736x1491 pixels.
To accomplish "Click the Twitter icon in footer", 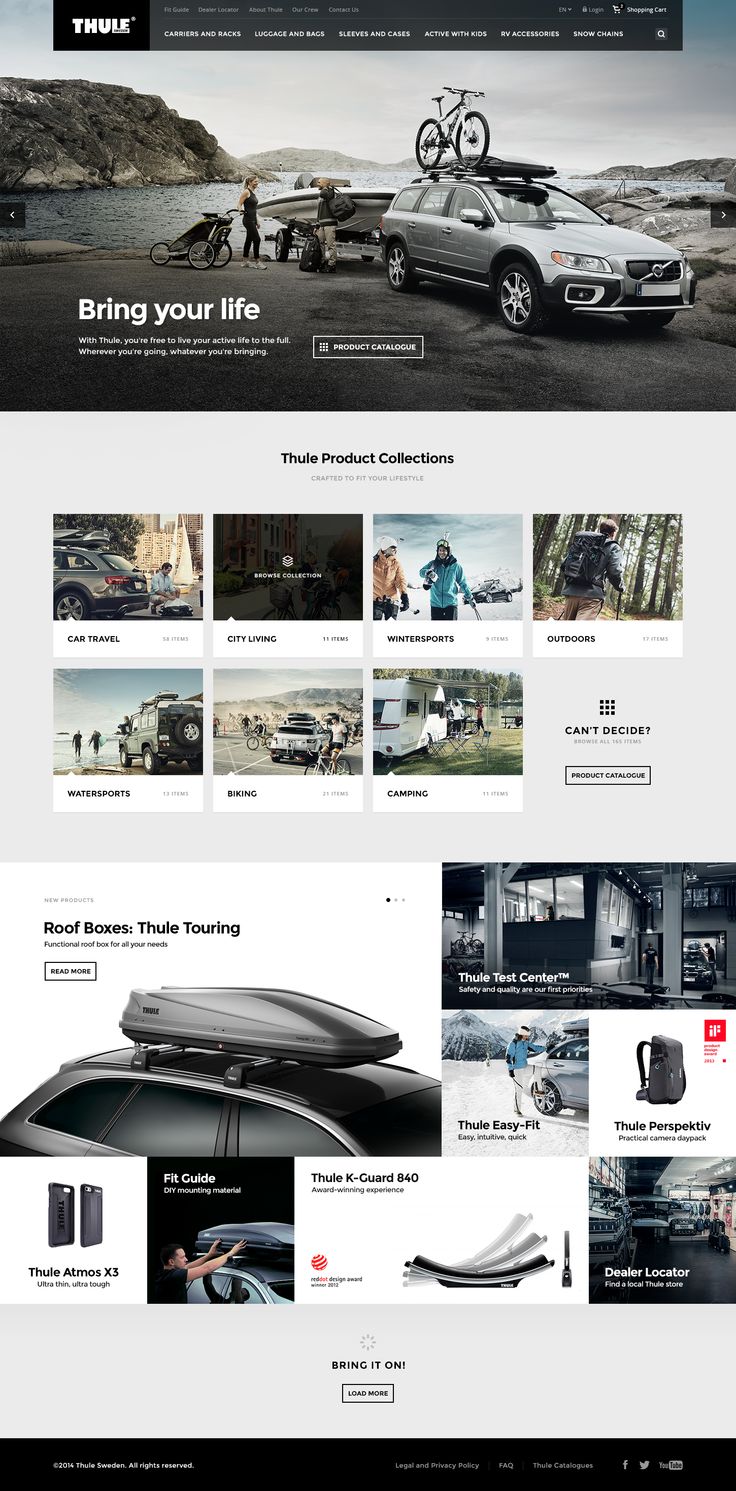I will 645,1465.
